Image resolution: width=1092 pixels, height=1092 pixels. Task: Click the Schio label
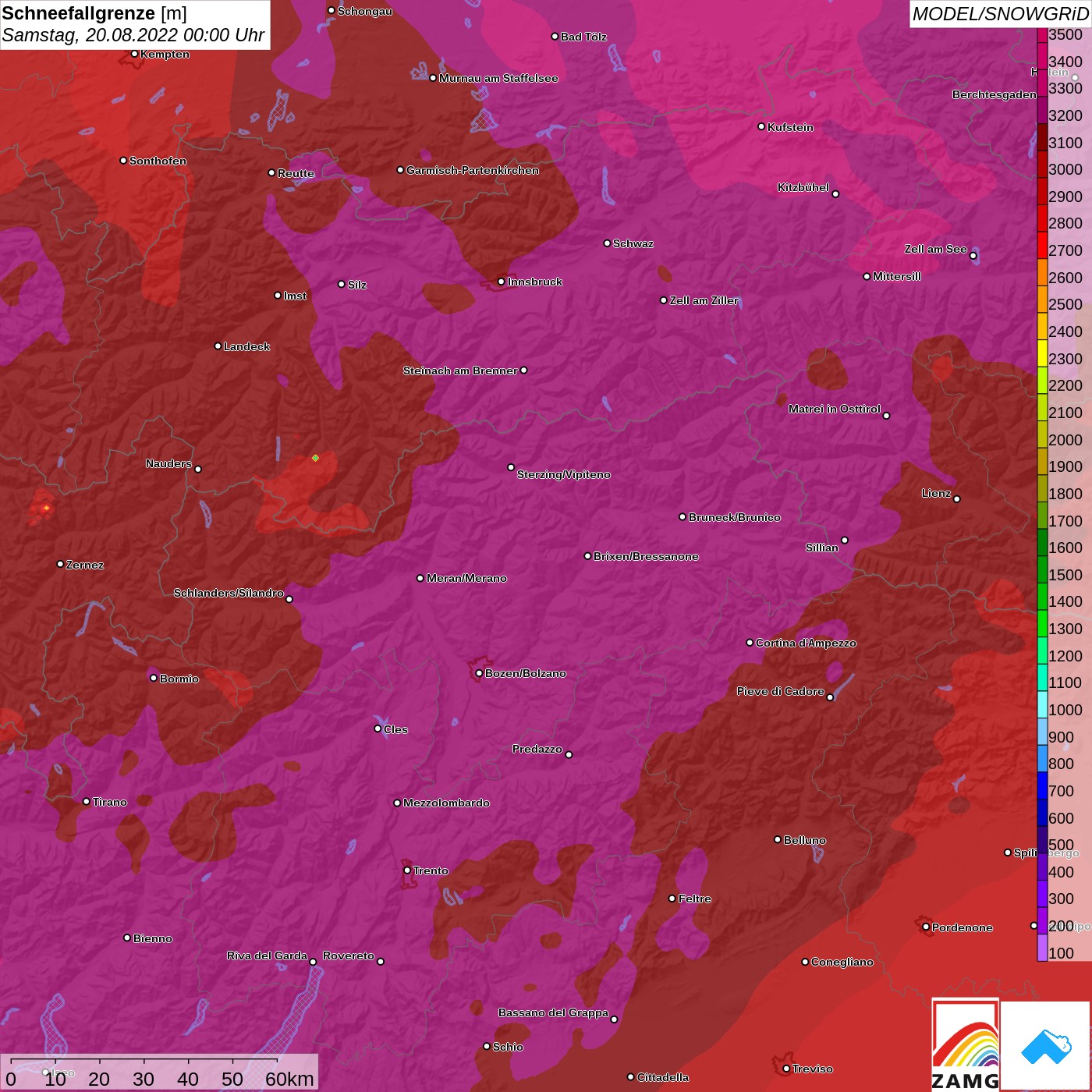coord(508,1047)
